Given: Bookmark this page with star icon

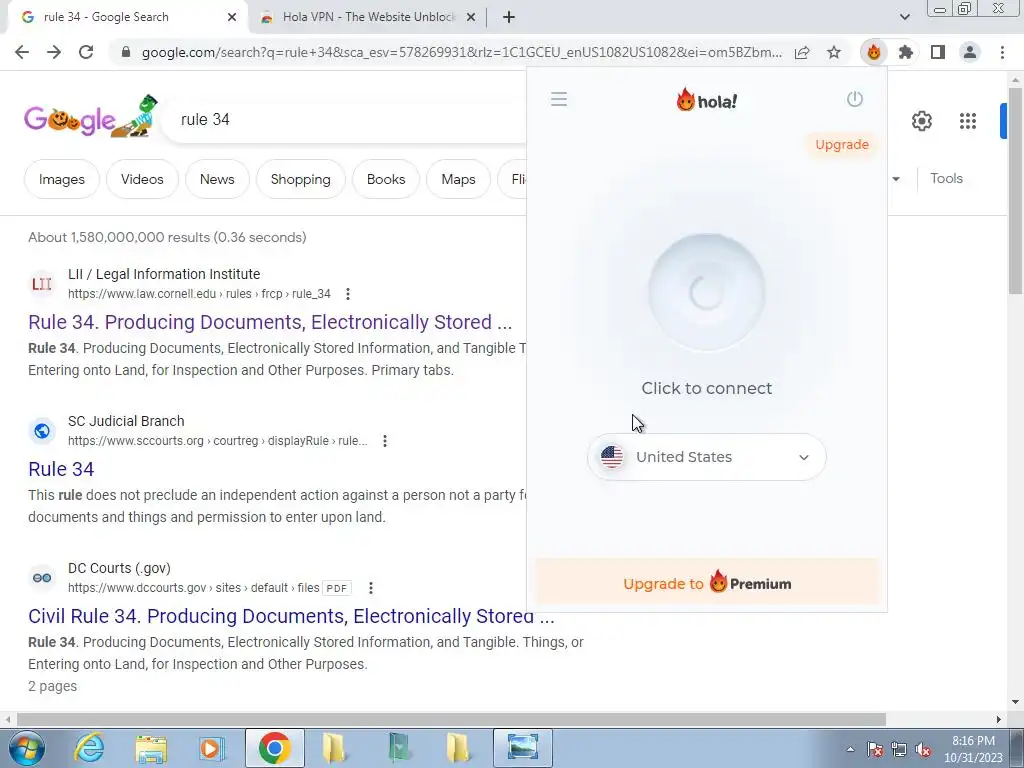Looking at the screenshot, I should pyautogui.click(x=833, y=52).
